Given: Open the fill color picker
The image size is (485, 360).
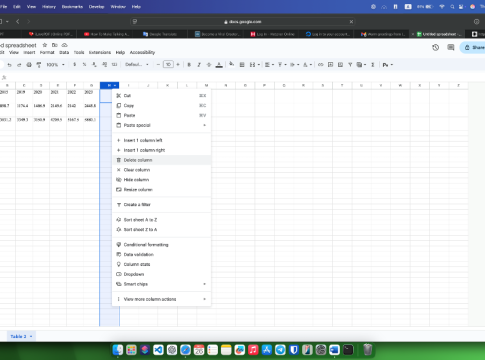Looking at the screenshot, I should (x=231, y=64).
